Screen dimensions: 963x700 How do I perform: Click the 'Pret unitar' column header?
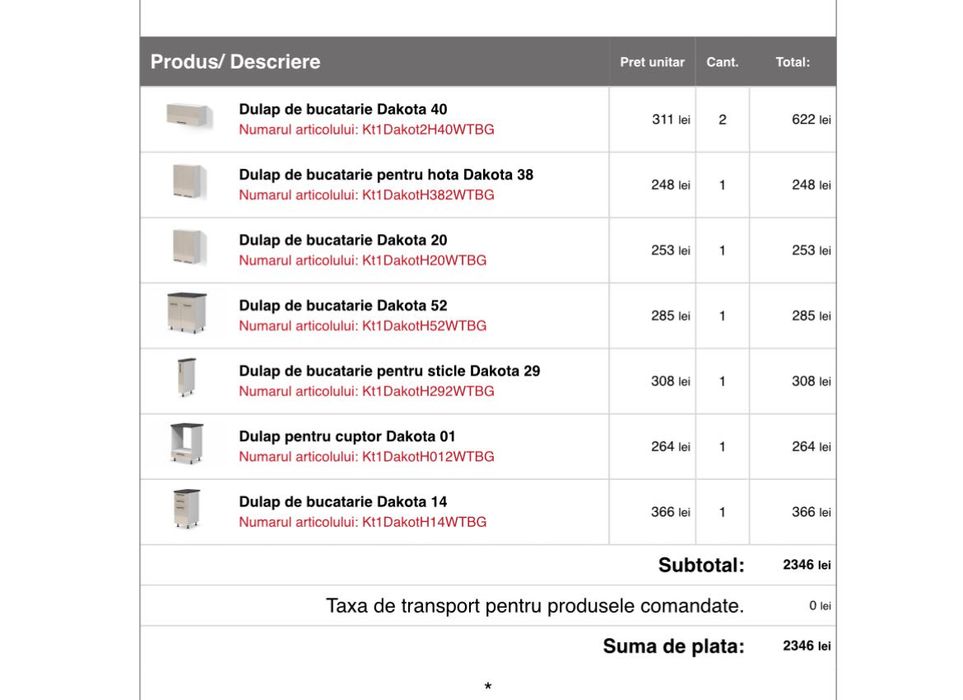652,62
